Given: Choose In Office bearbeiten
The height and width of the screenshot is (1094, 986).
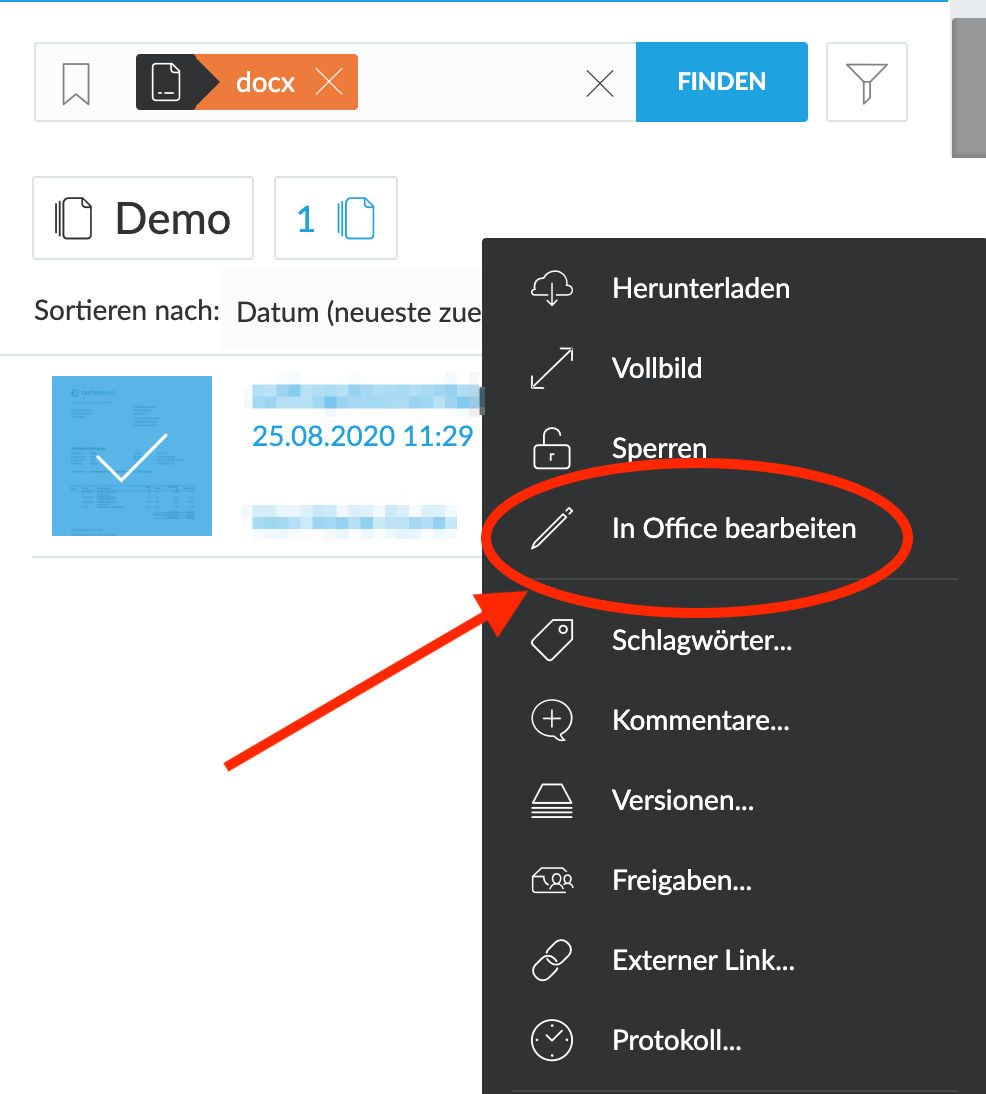Looking at the screenshot, I should point(733,528).
